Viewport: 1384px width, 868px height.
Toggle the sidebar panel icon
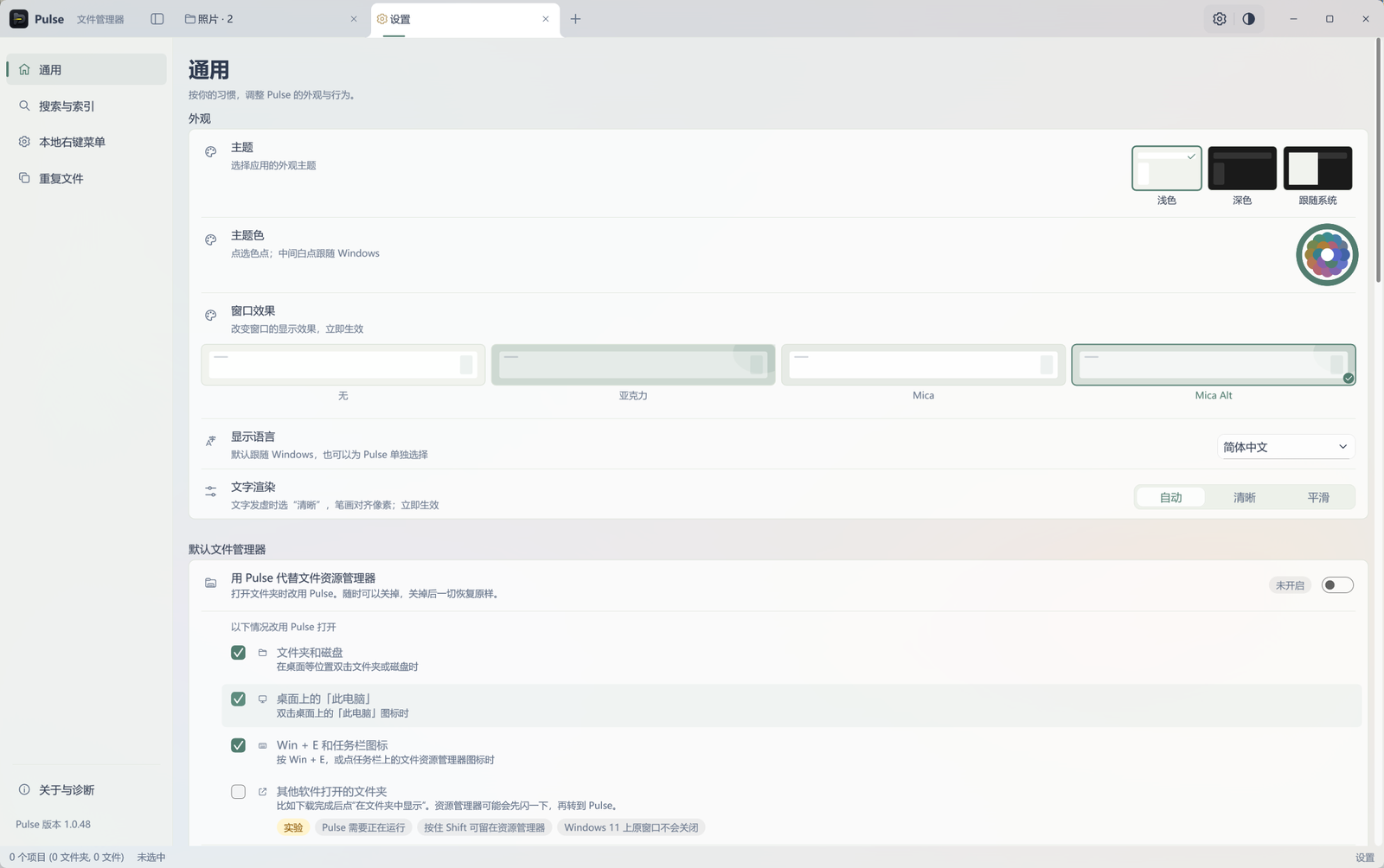tap(157, 19)
